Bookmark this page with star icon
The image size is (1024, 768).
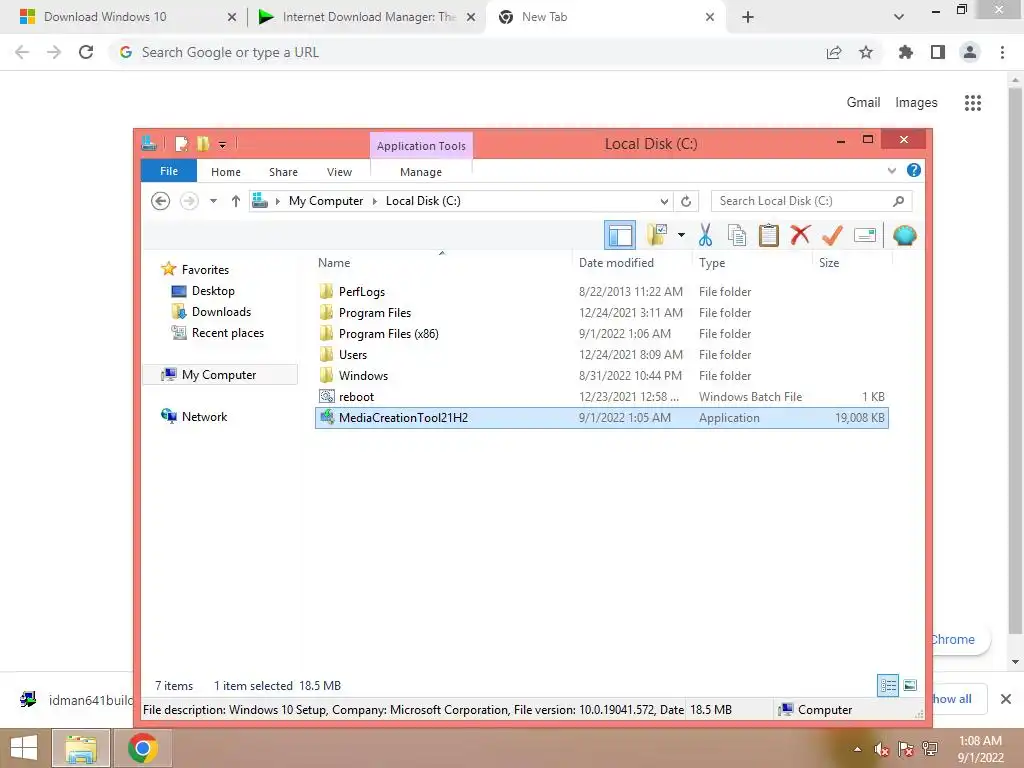(865, 52)
